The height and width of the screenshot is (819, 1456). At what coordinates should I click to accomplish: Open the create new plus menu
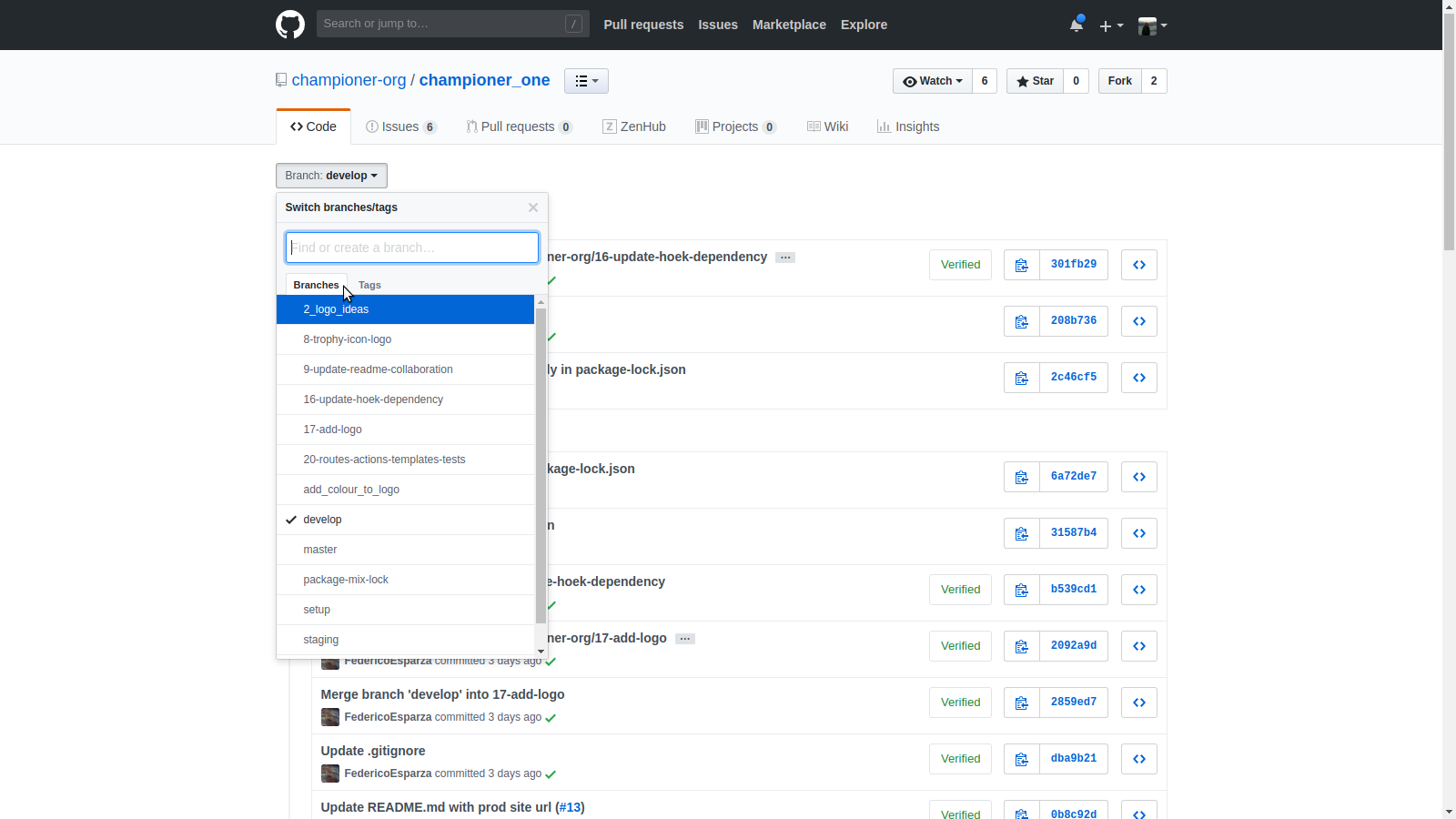click(1111, 25)
